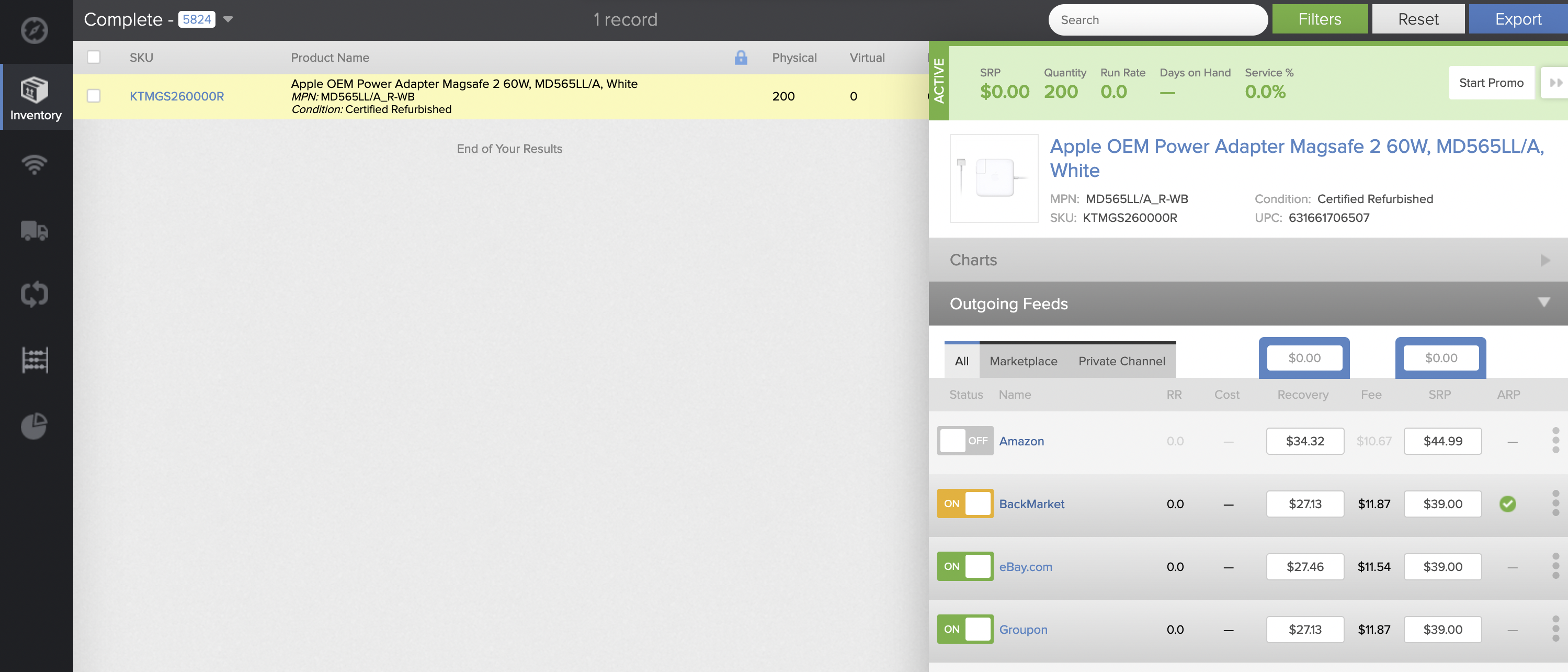Switch to the Marketplace tab
This screenshot has height=672, width=1568.
click(1023, 361)
